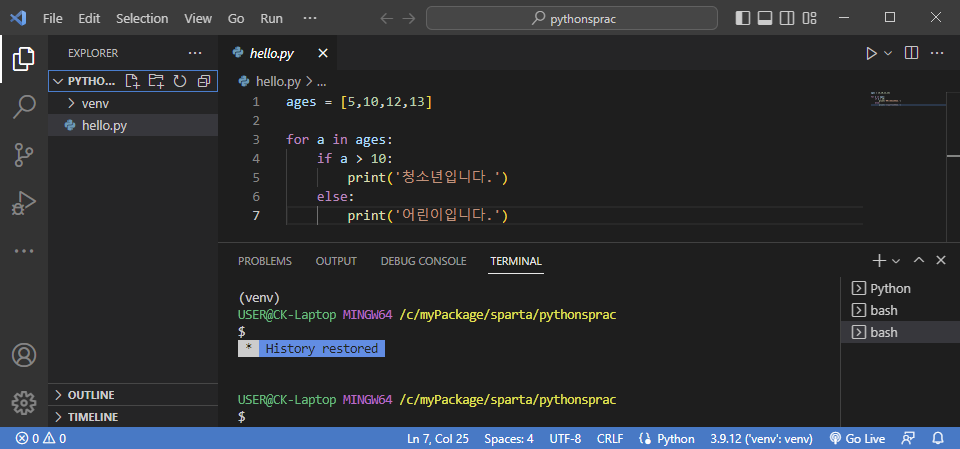
Task: Open the Manage gear settings
Action: pyautogui.click(x=24, y=402)
